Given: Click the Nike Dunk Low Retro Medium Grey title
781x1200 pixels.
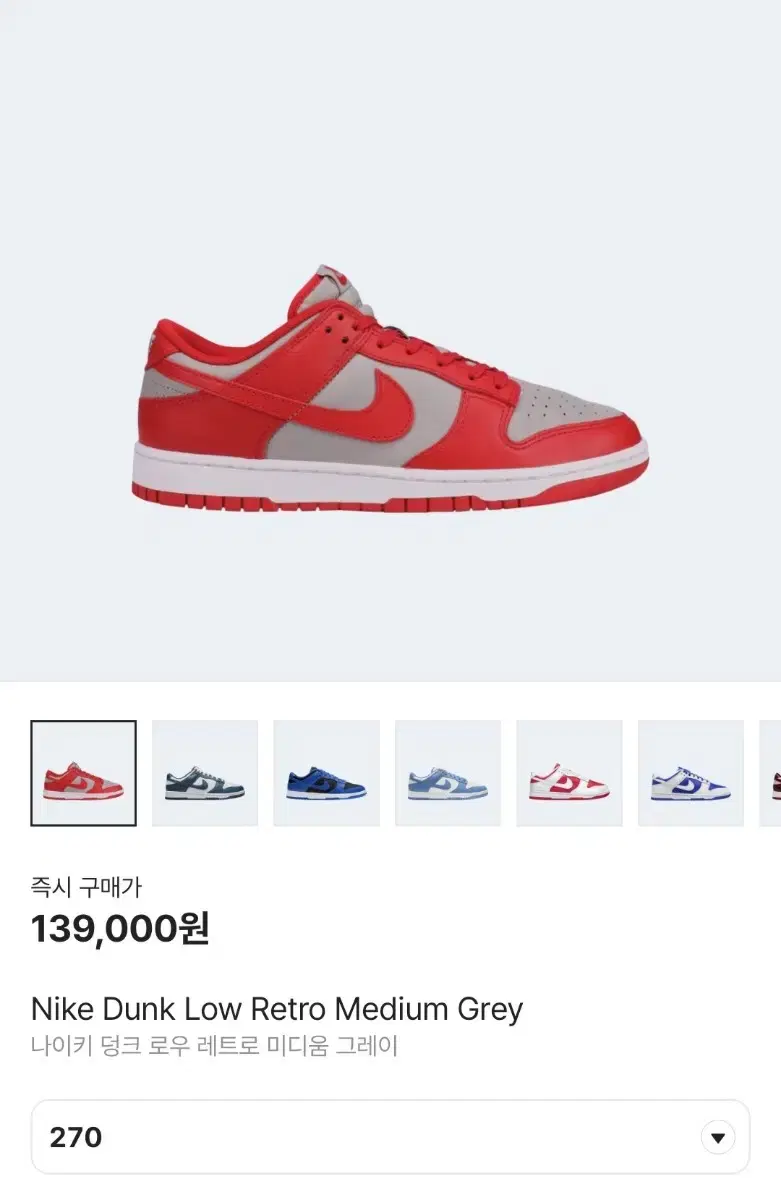Looking at the screenshot, I should coord(277,1009).
